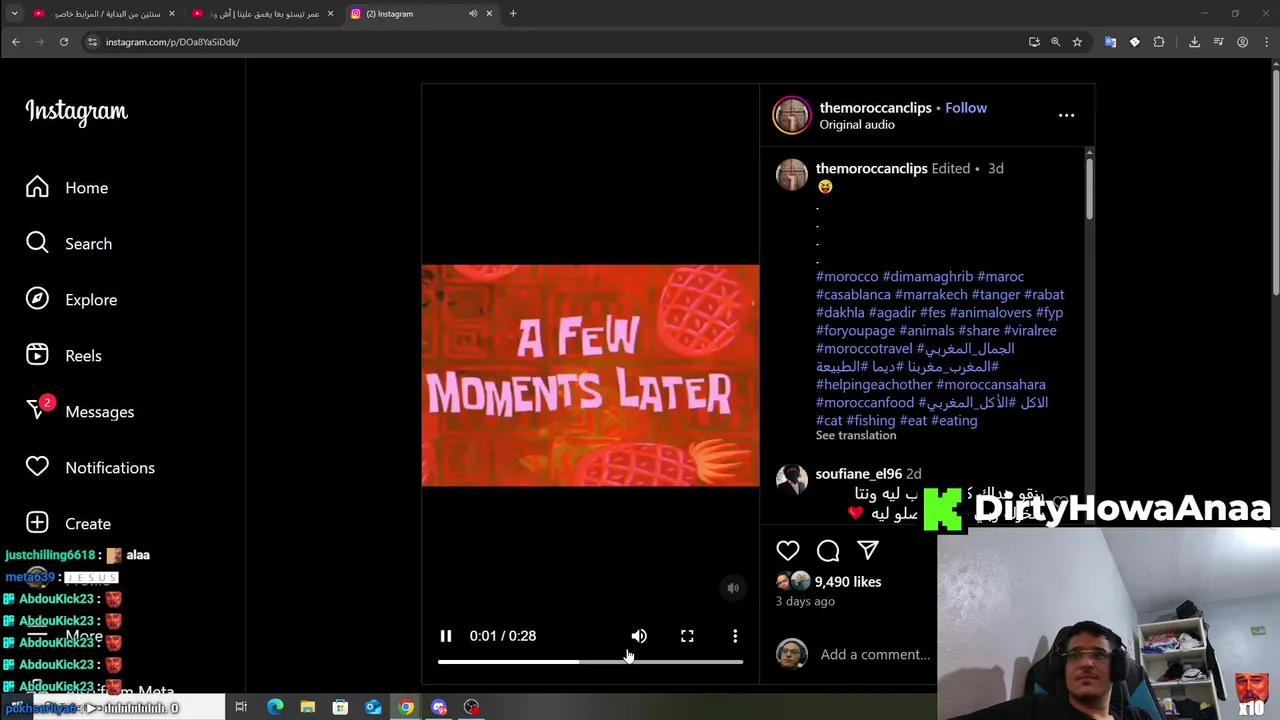Open post options three-dot menu
Viewport: 1280px width, 720px height.
(x=1067, y=115)
